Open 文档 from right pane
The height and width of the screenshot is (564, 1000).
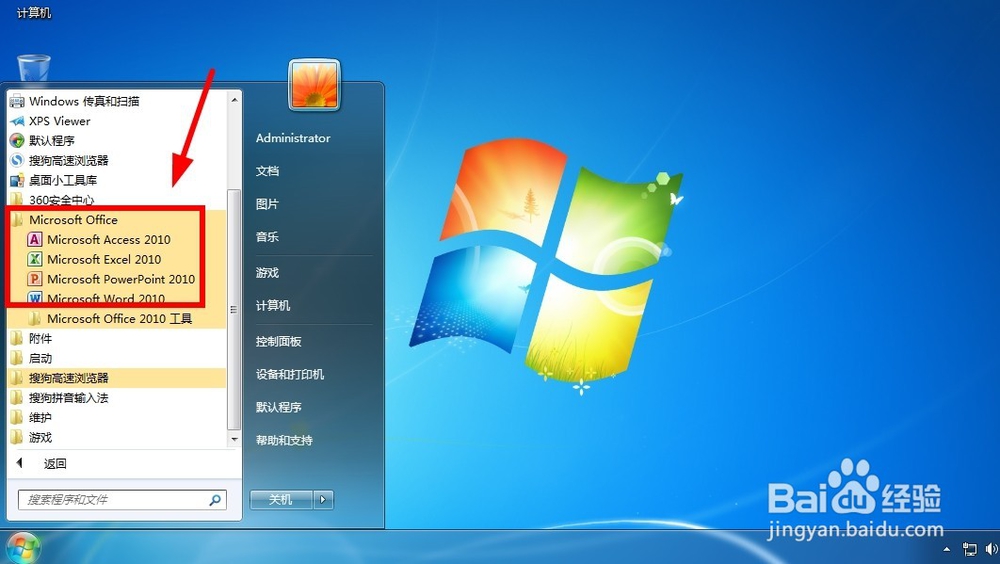[267, 171]
